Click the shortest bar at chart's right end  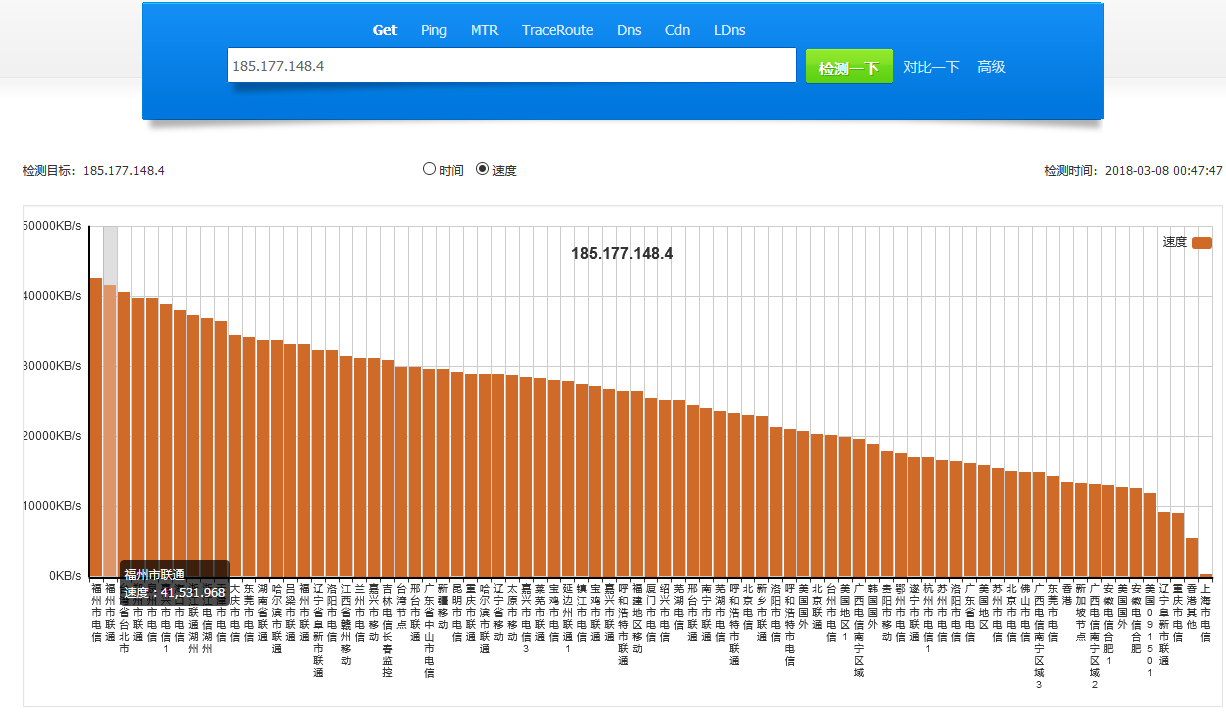pos(1205,575)
